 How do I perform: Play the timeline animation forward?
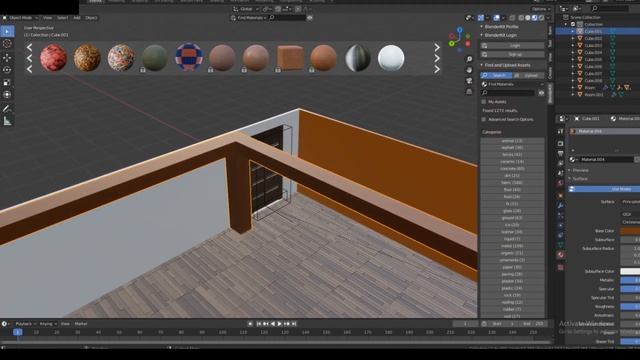pyautogui.click(x=280, y=324)
